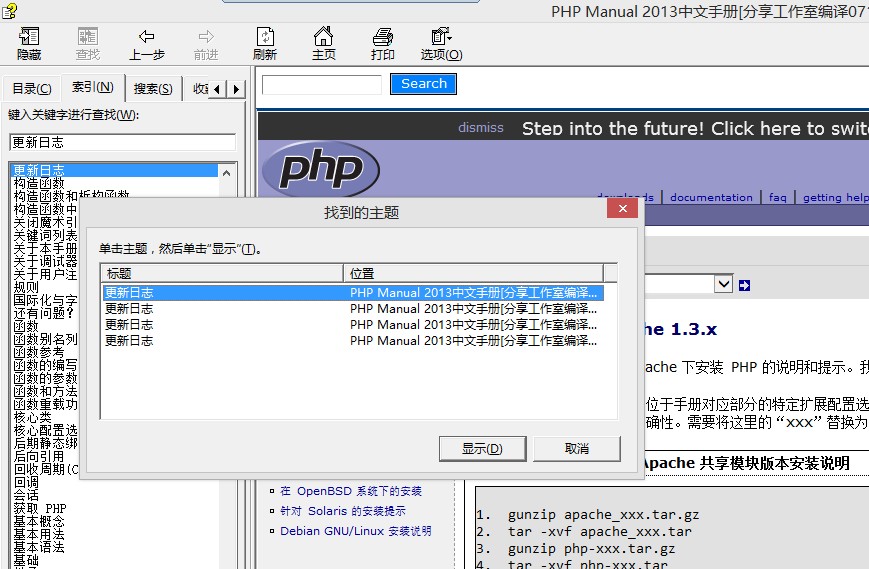Select 基本语法 in the index list

point(39,547)
